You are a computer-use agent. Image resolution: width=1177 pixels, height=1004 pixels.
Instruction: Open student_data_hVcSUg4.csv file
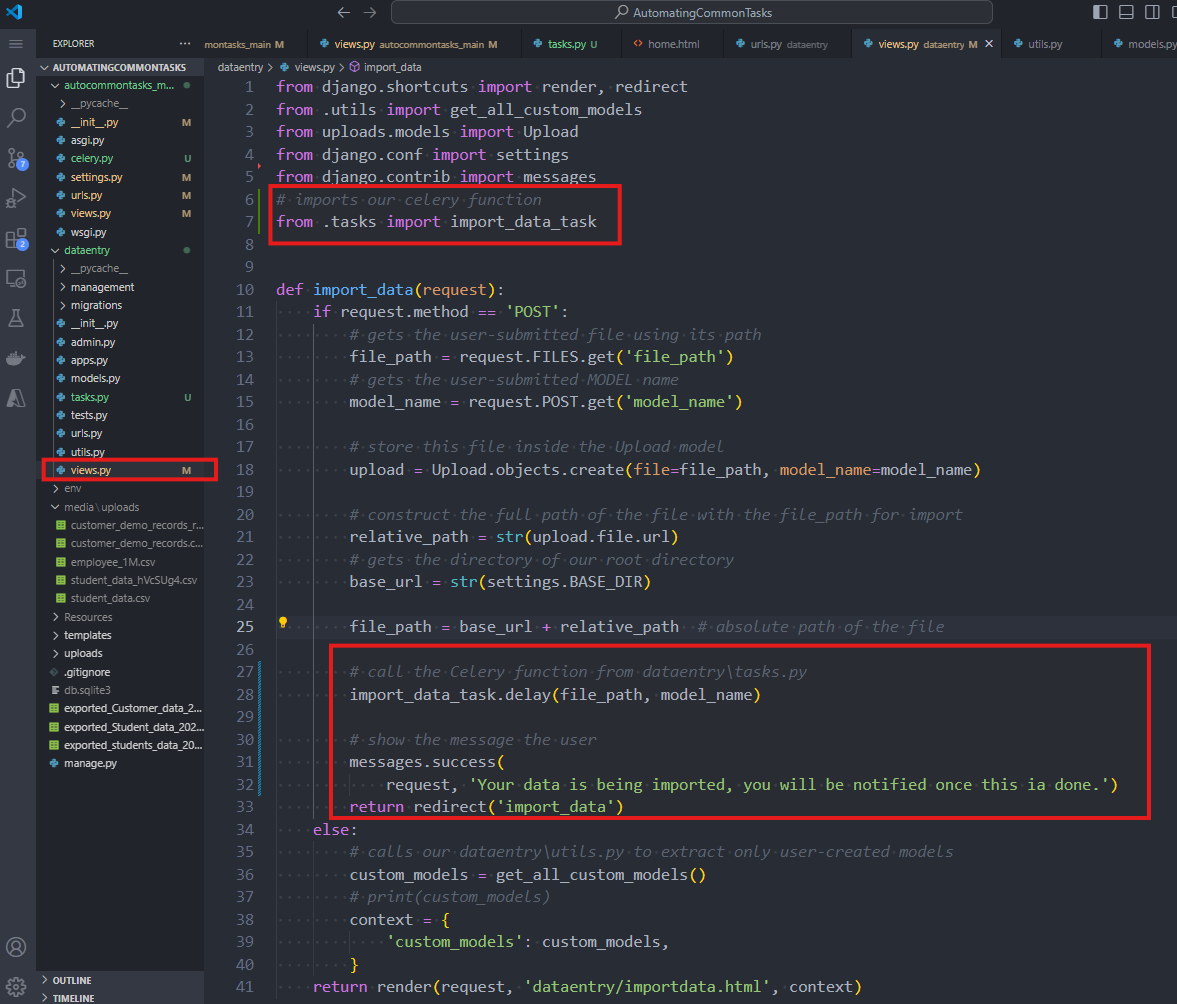tap(120, 580)
